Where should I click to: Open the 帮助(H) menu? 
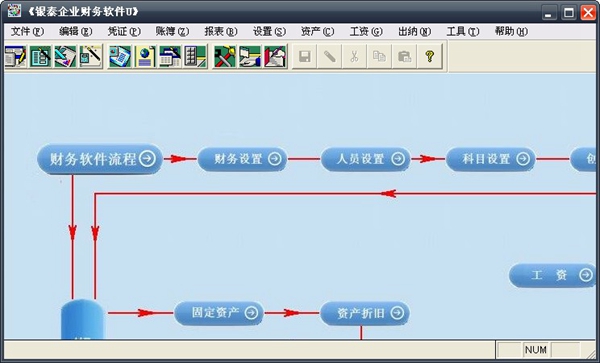coord(511,31)
